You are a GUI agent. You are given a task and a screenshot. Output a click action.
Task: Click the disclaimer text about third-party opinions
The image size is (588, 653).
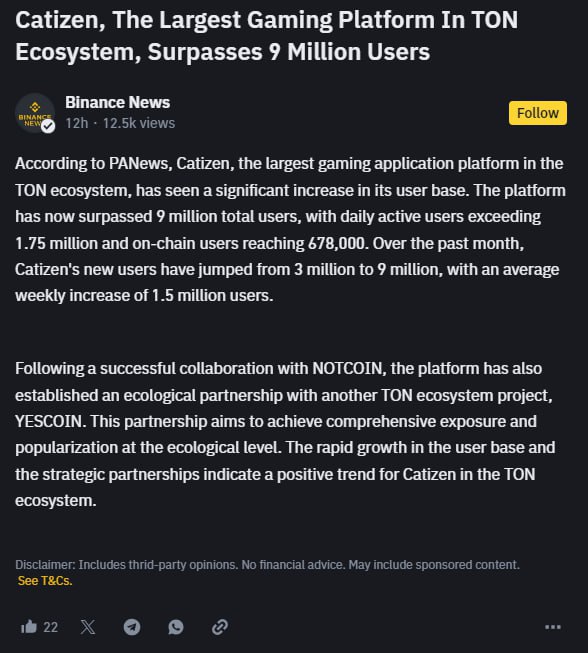(267, 565)
